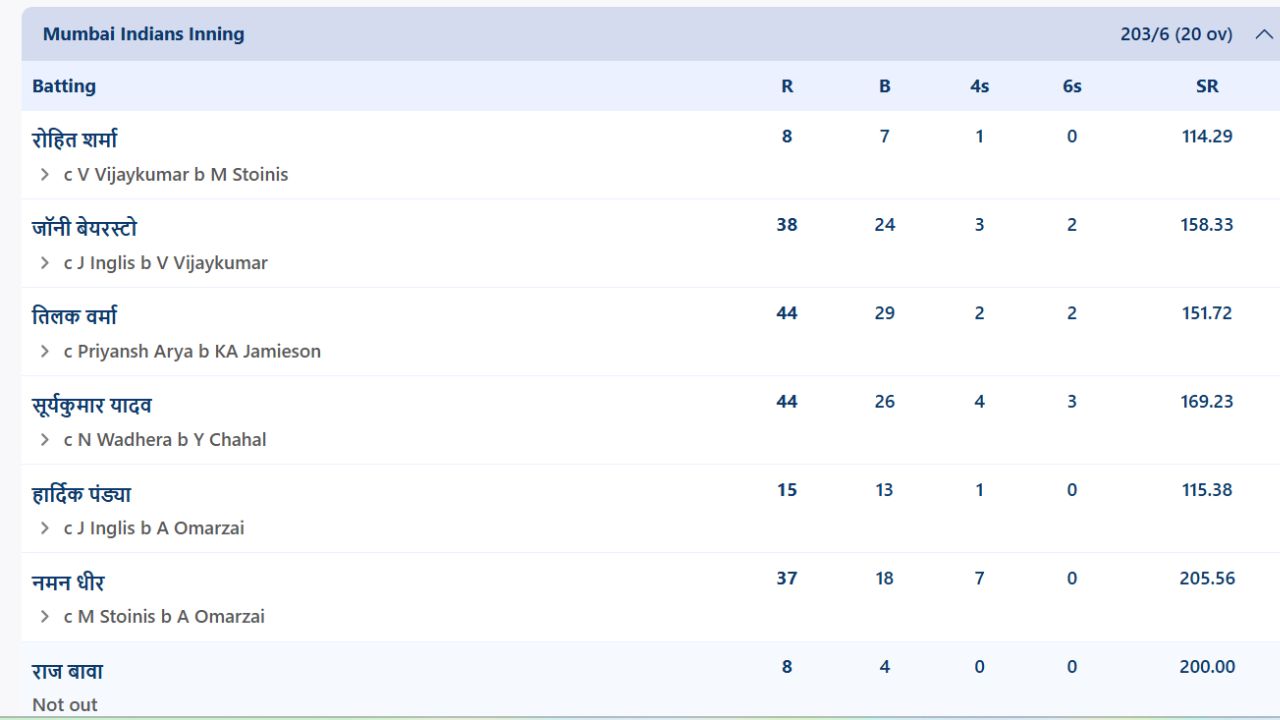Click the 4s column header
Screen dimensions: 1280x720
(979, 86)
